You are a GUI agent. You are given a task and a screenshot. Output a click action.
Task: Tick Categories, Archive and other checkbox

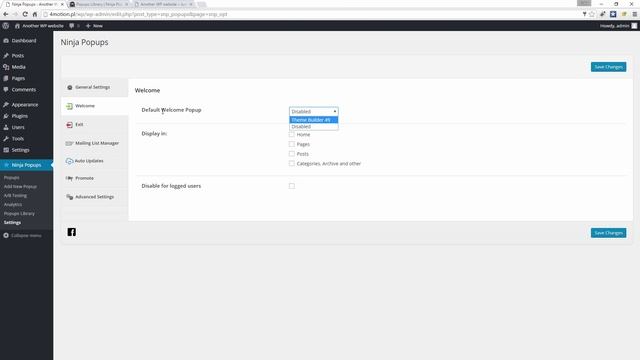291,163
